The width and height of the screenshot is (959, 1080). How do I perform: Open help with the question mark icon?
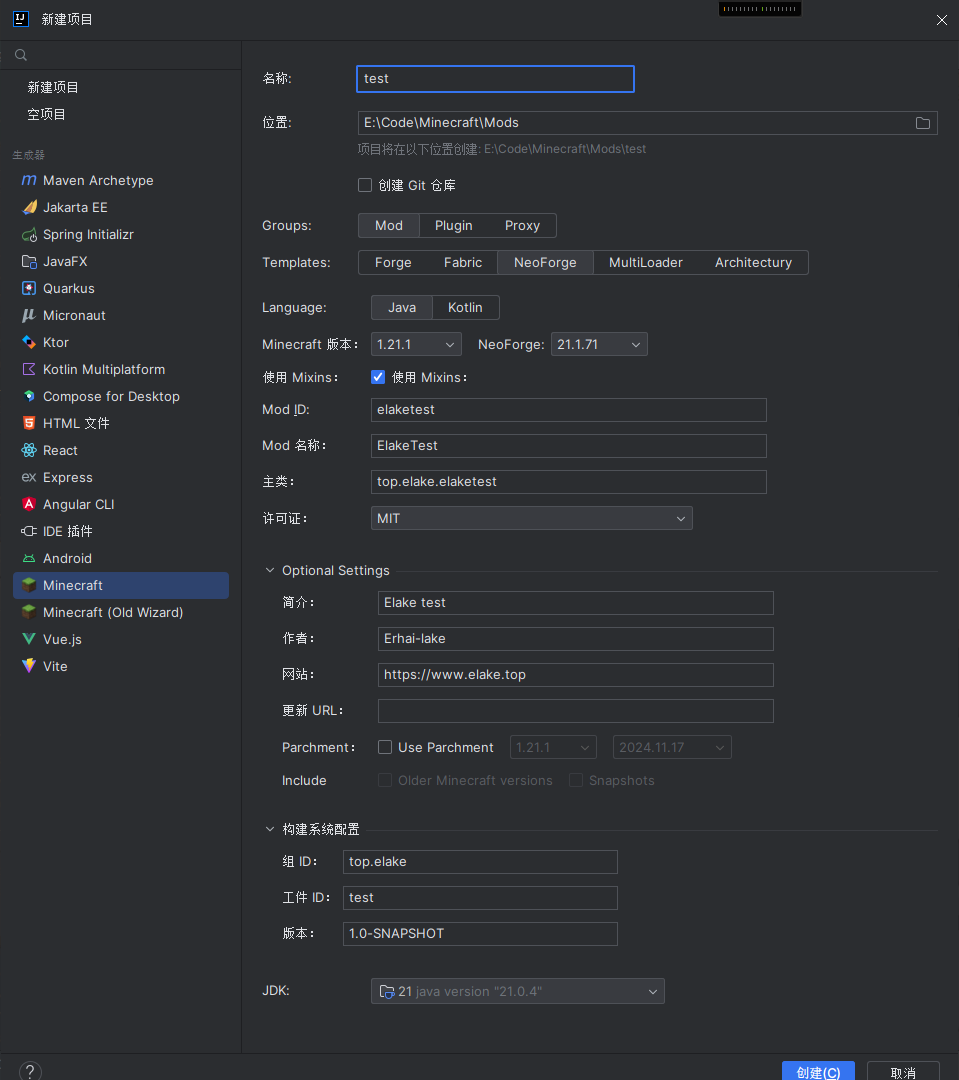pos(30,1071)
